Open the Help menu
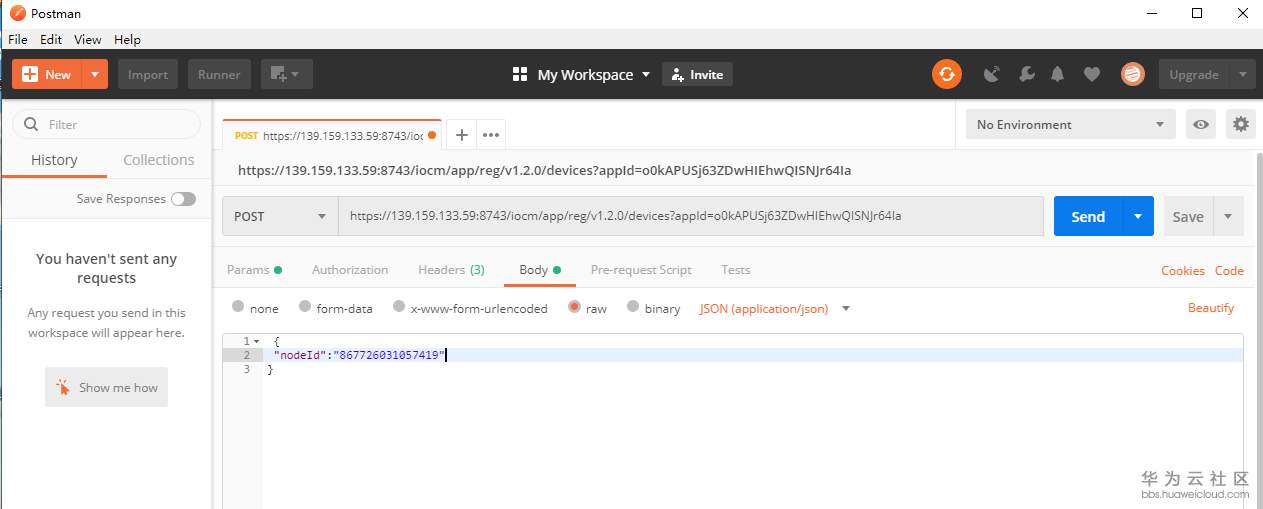Viewport: 1263px width, 509px height. (128, 40)
